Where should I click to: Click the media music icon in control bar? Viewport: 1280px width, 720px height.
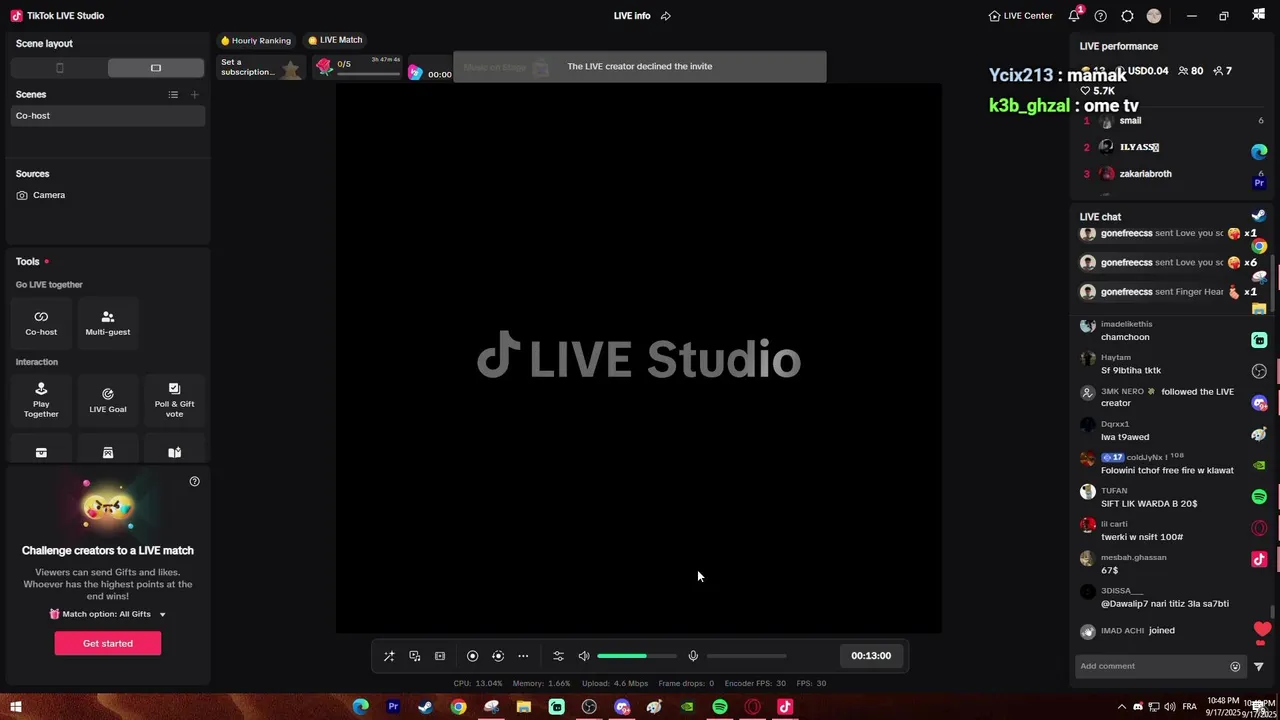click(414, 656)
